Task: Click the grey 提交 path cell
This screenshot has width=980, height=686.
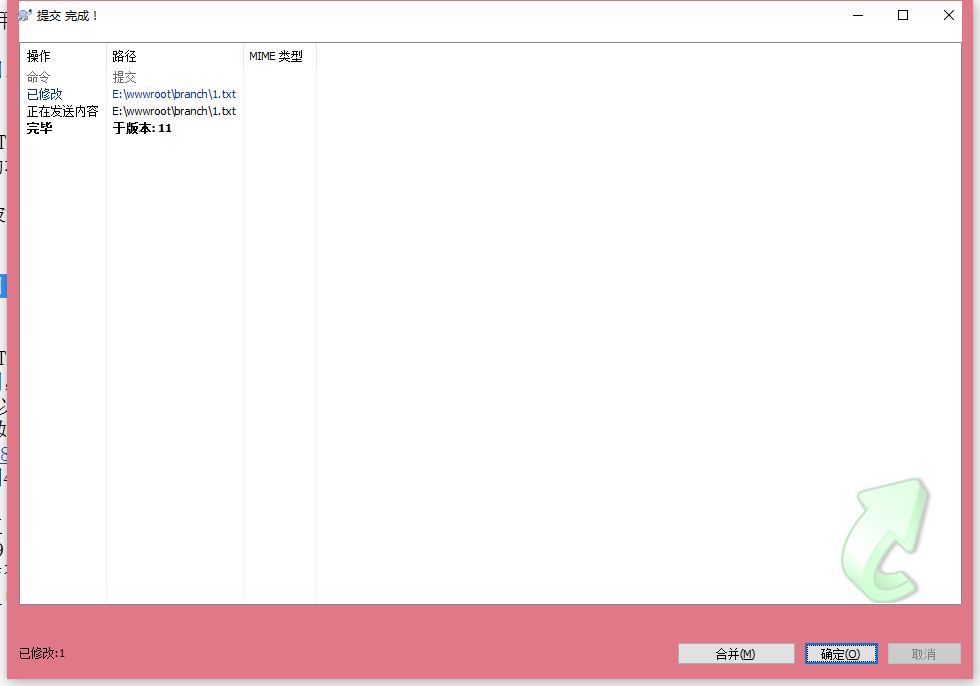Action: tap(124, 77)
